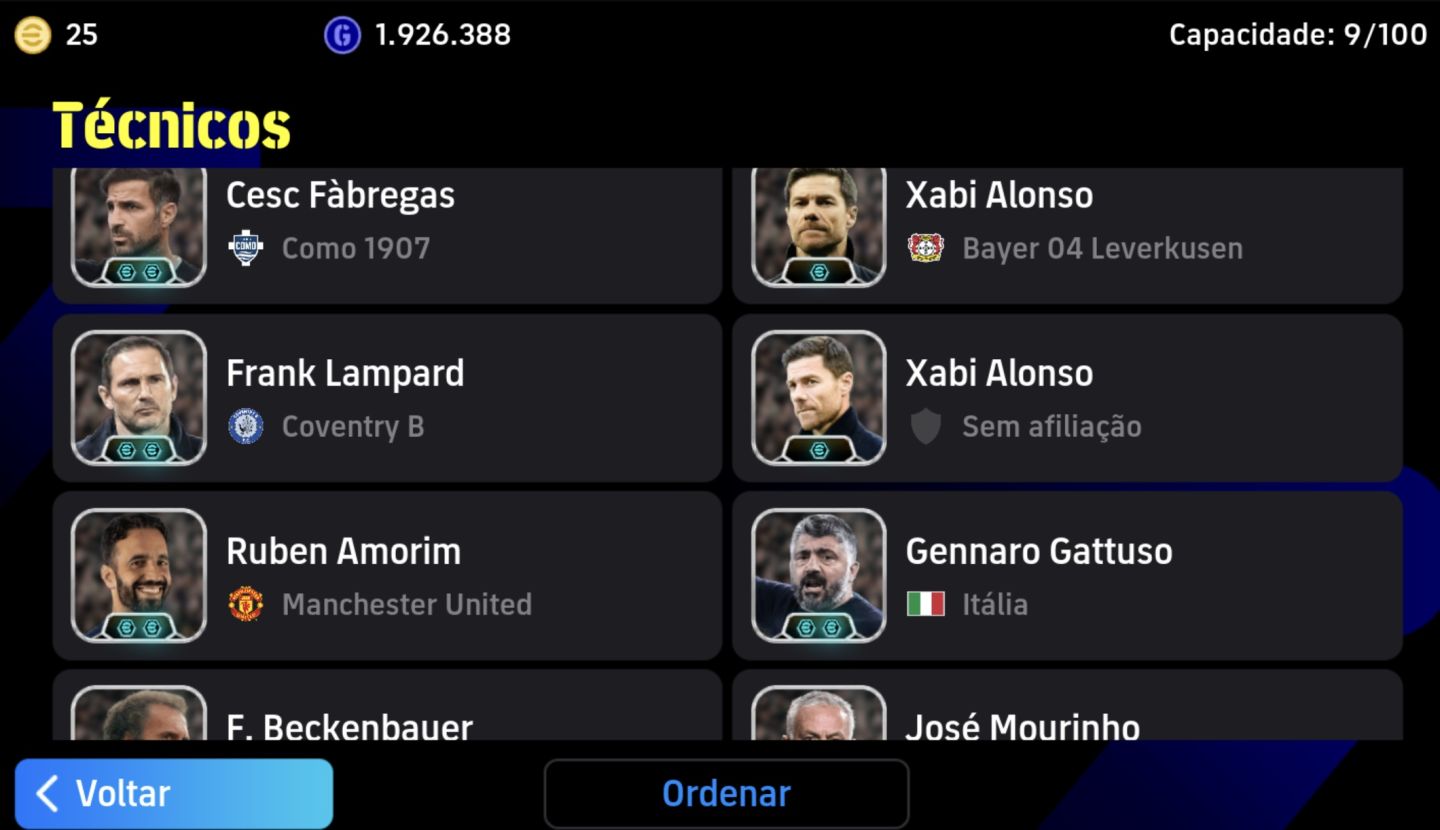The image size is (1440, 830).
Task: Click the gold eFootball coin icon
Action: pos(32,35)
